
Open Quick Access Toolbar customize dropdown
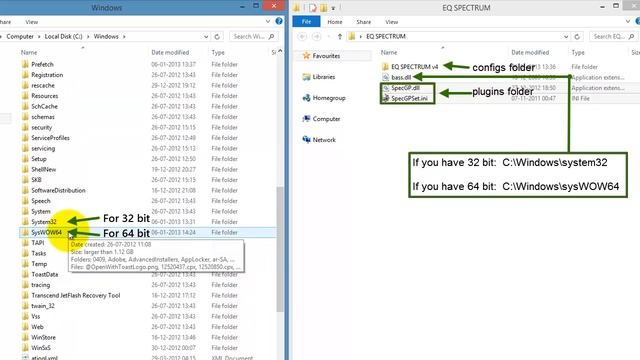point(333,8)
